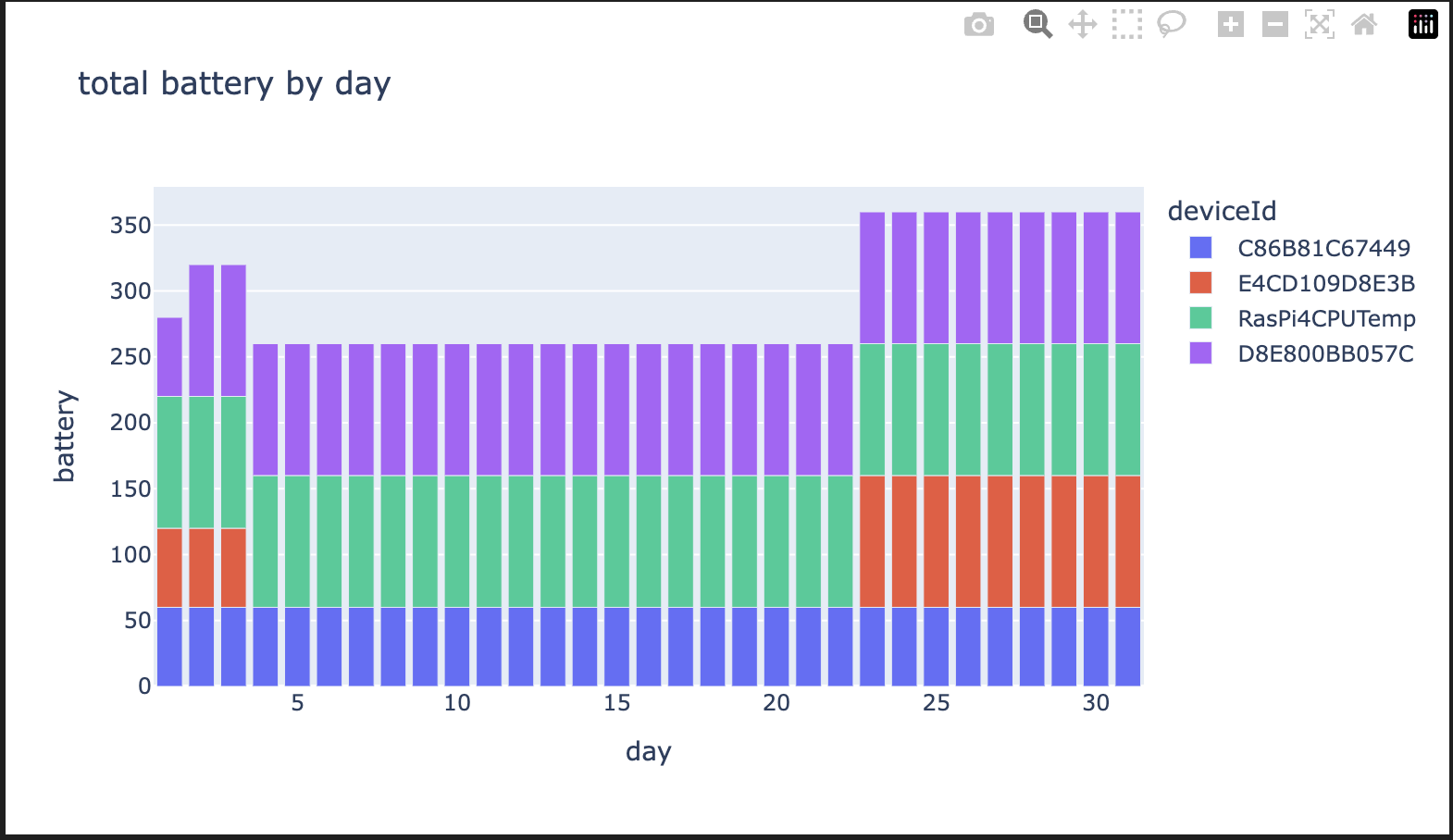Screen dimensions: 1453x840
Task: Toggle D8E800BB057C series in the legend
Action: 1325,353
